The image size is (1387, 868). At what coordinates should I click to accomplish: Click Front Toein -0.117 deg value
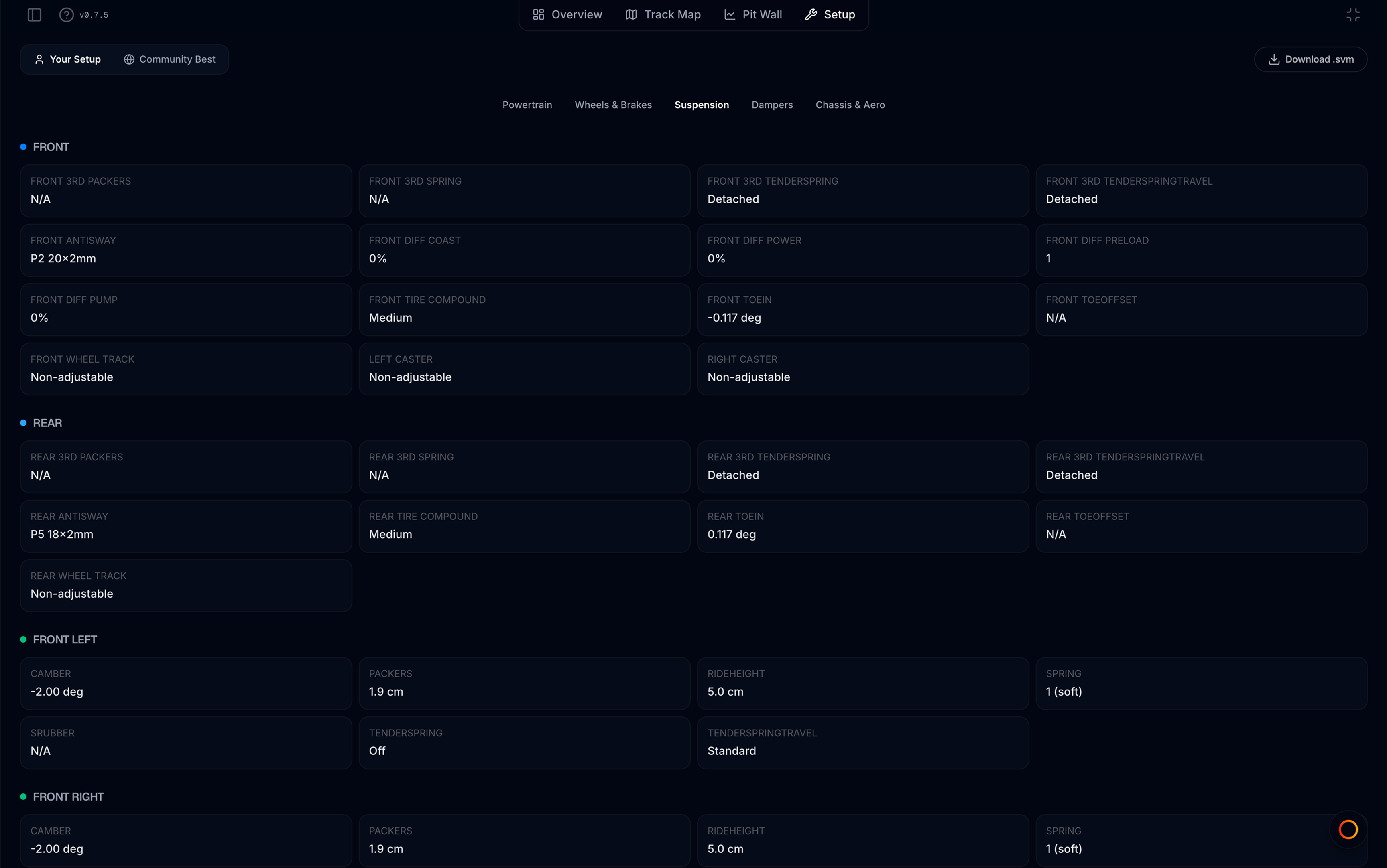pyautogui.click(x=734, y=318)
